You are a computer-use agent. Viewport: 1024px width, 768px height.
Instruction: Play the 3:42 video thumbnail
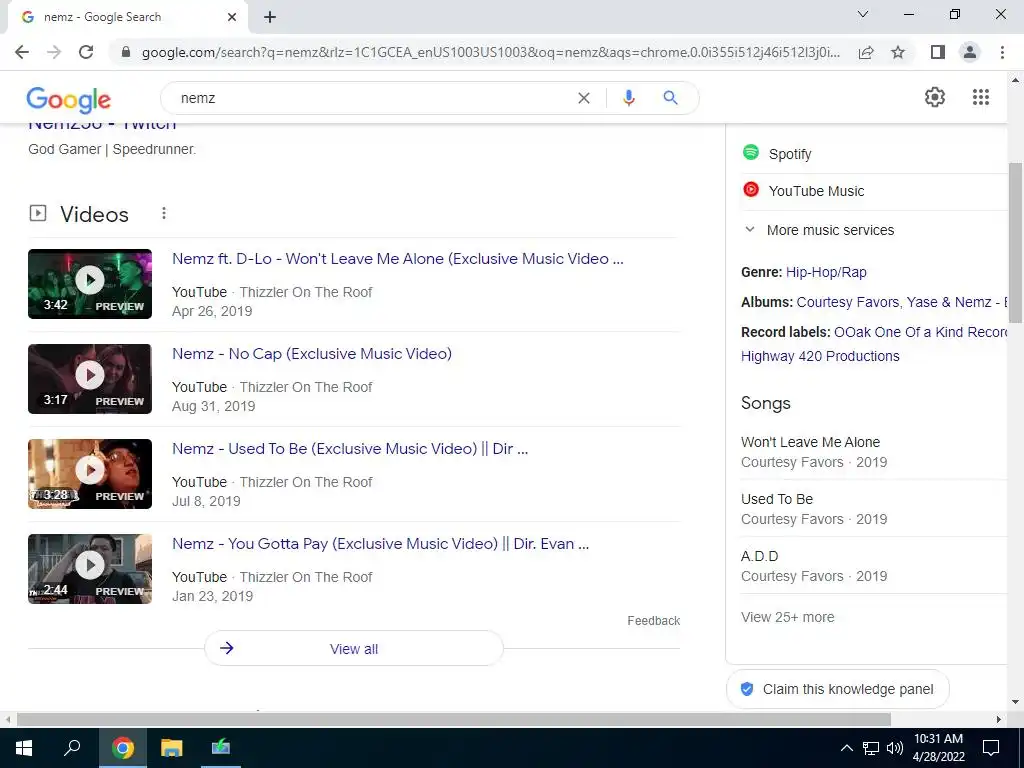tap(89, 284)
